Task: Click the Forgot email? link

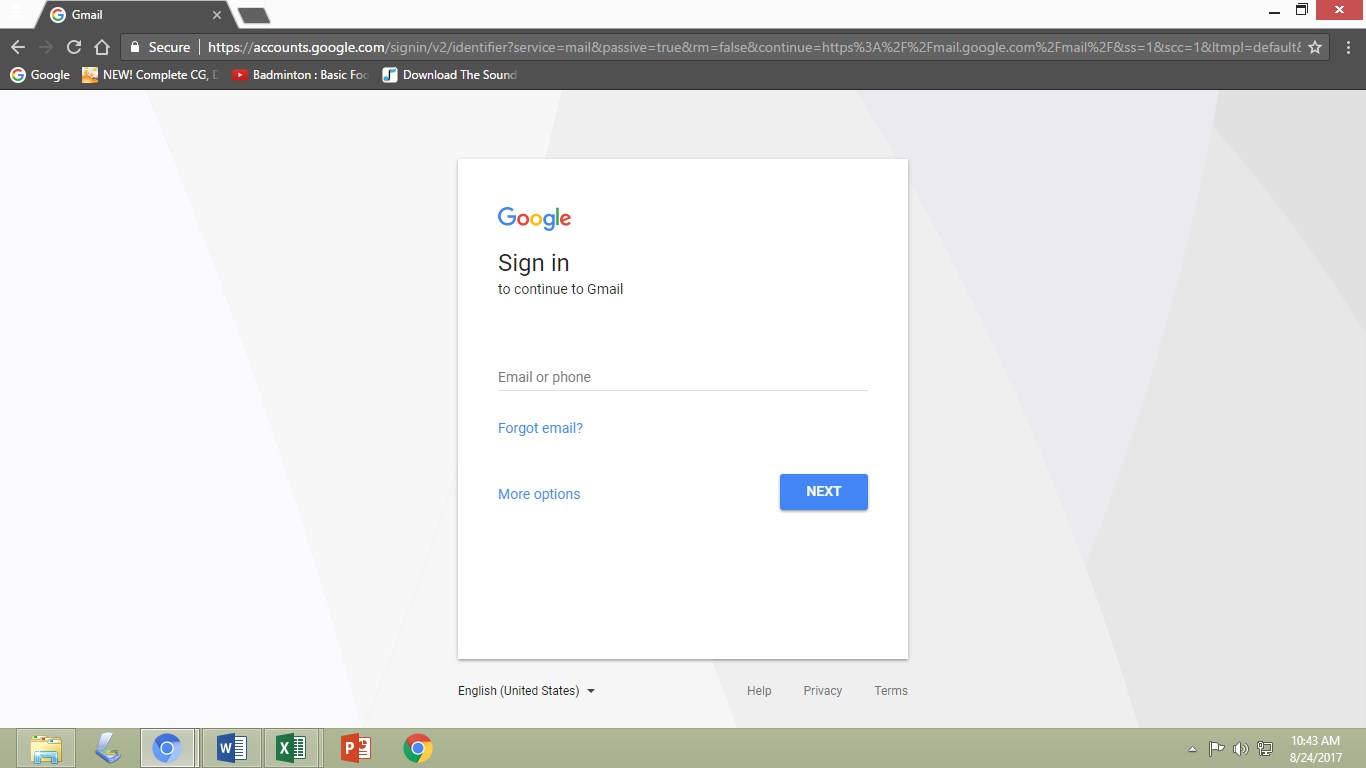Action: coord(540,428)
